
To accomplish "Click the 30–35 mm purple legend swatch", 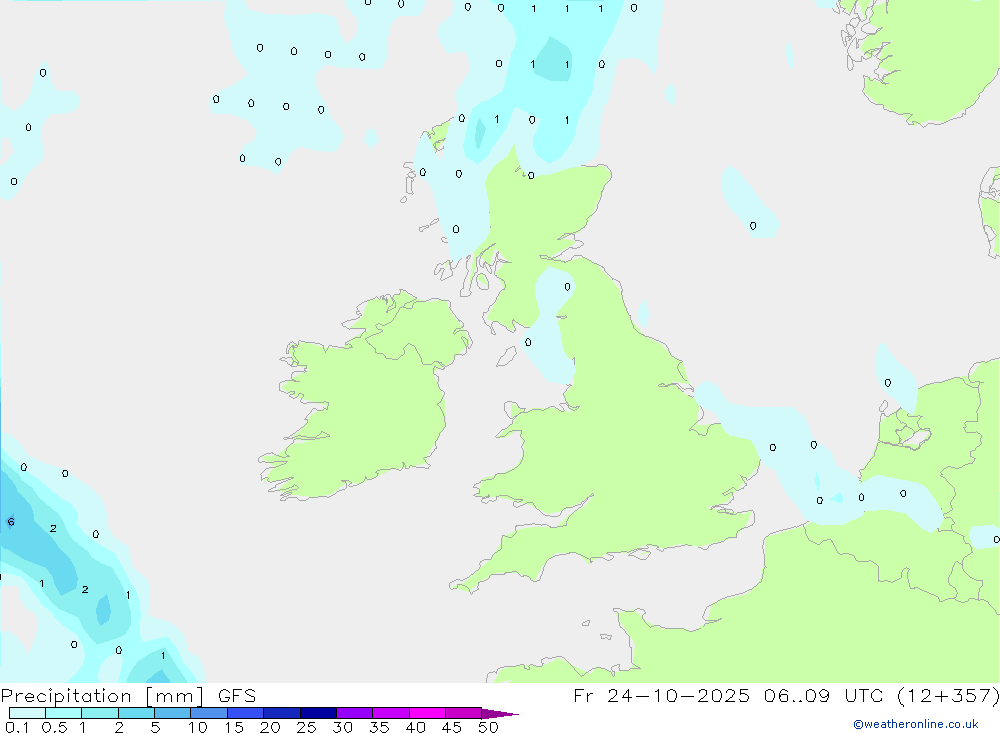I will [x=354, y=713].
